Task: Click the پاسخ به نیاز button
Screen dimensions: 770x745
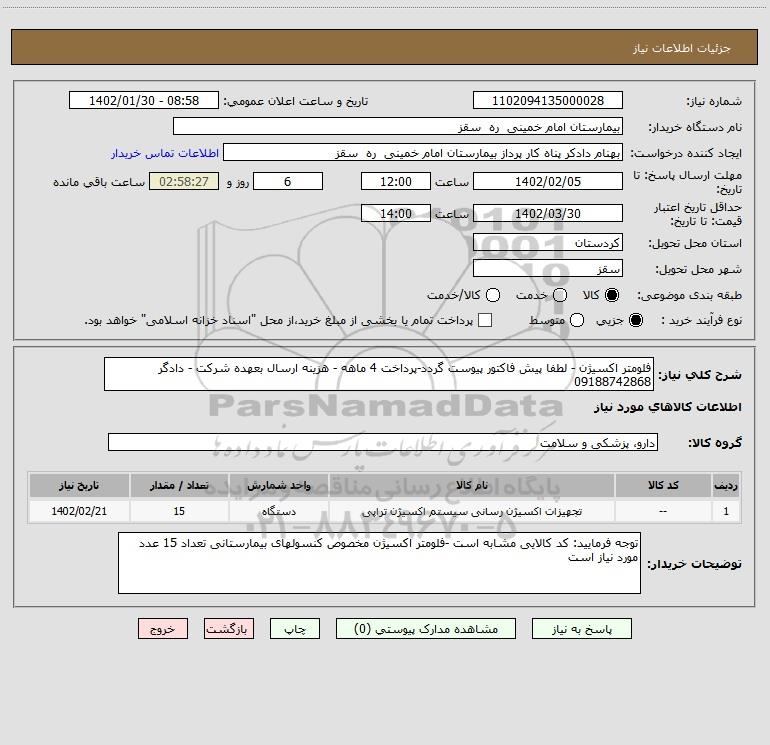Action: (582, 629)
